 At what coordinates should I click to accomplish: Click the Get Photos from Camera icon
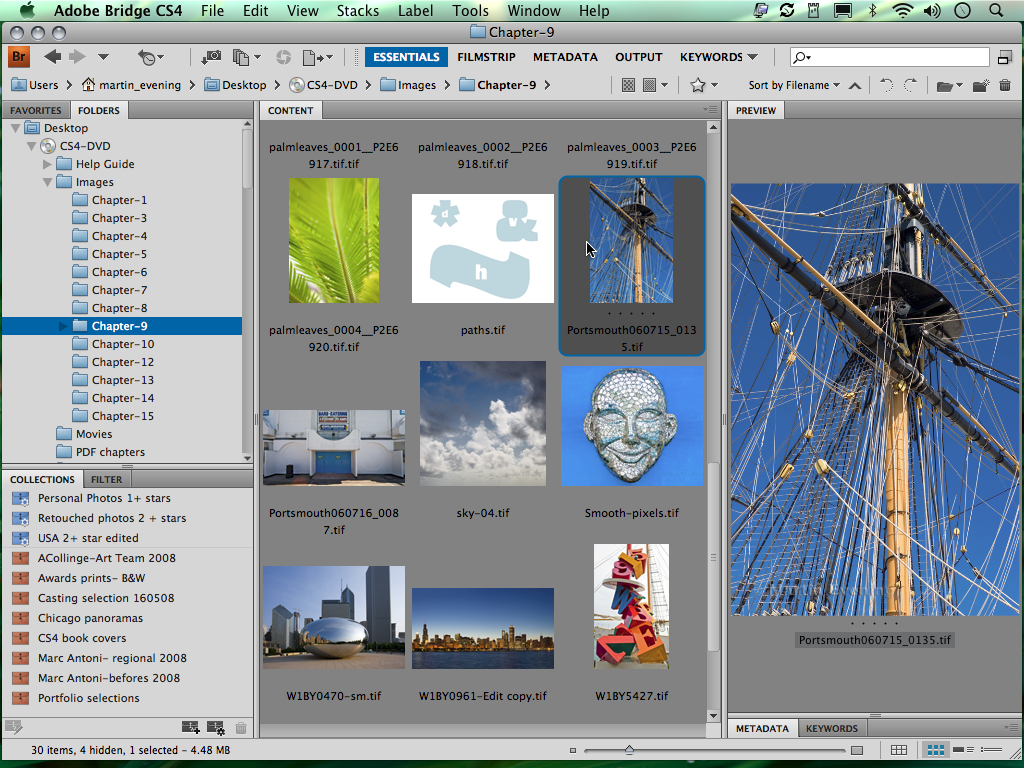click(x=210, y=57)
